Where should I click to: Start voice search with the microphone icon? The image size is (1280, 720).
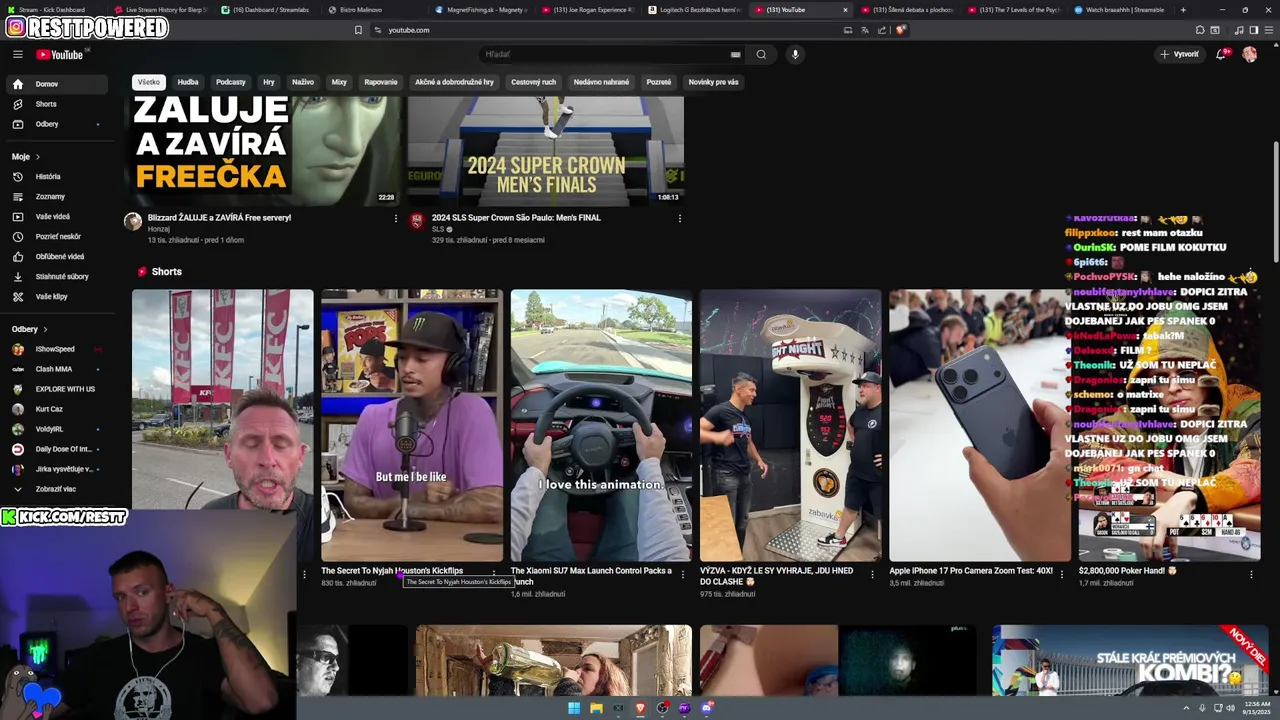click(795, 54)
